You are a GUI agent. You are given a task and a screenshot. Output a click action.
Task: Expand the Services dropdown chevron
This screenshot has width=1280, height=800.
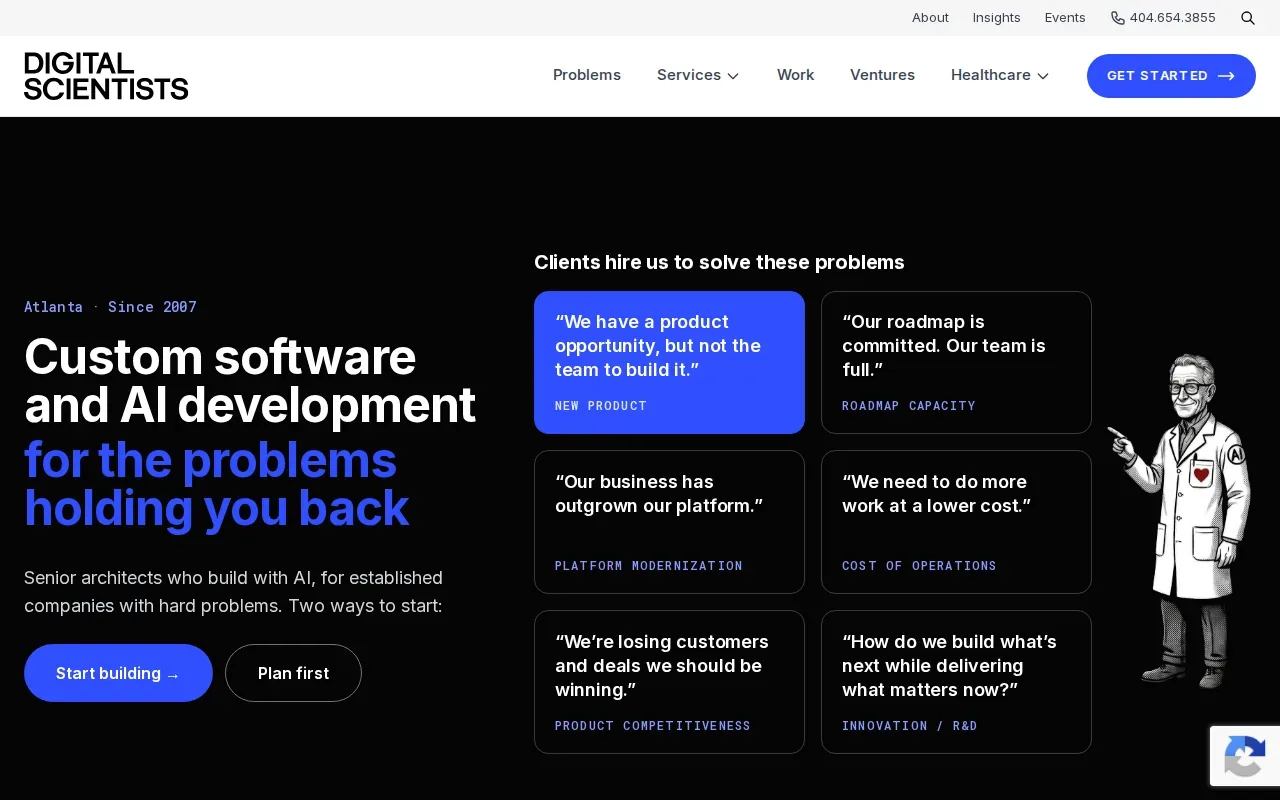click(733, 76)
